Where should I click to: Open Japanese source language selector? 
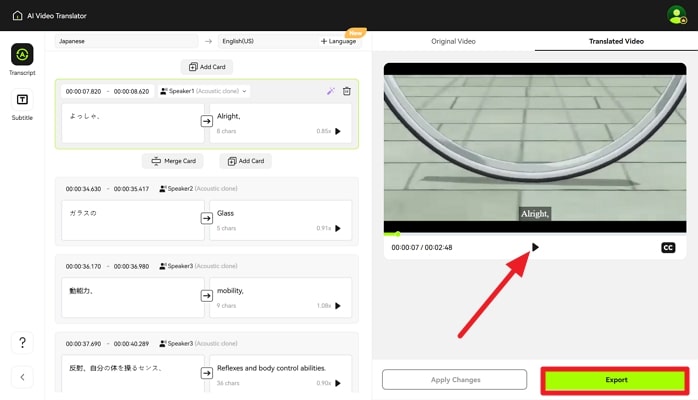point(126,41)
